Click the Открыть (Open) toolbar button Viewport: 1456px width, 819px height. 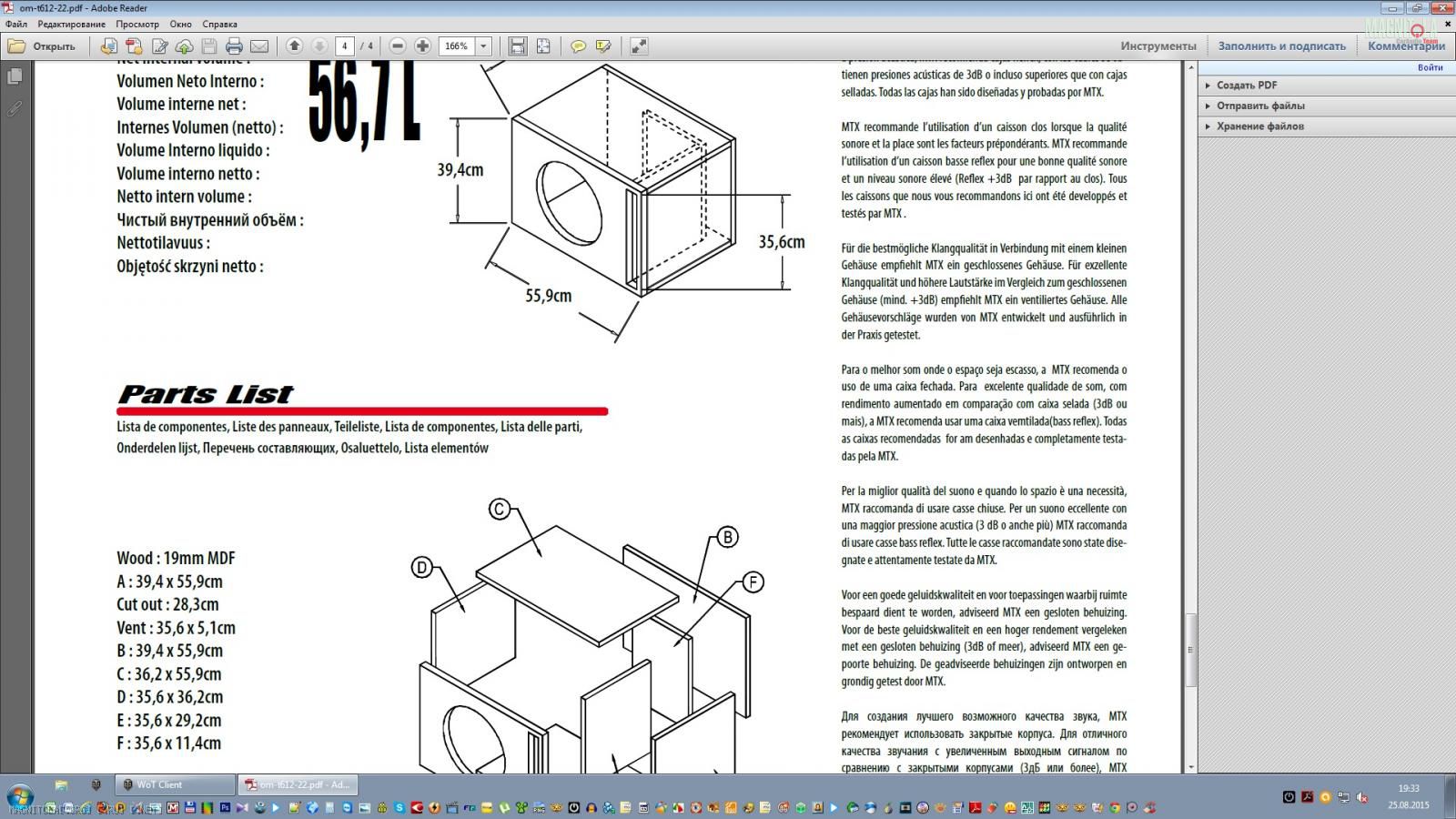[42, 45]
